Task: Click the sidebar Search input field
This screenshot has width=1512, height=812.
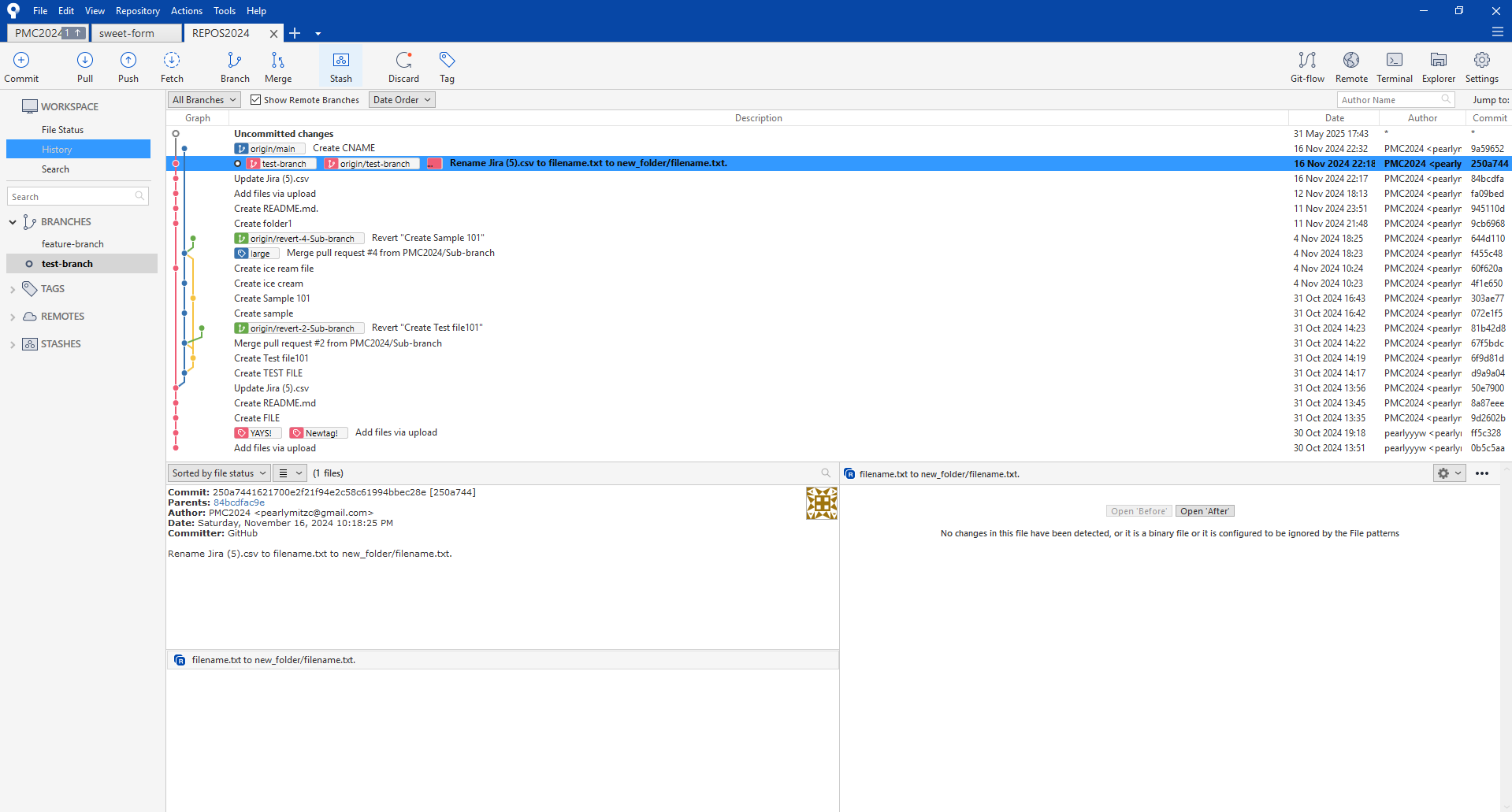Action: (x=72, y=197)
